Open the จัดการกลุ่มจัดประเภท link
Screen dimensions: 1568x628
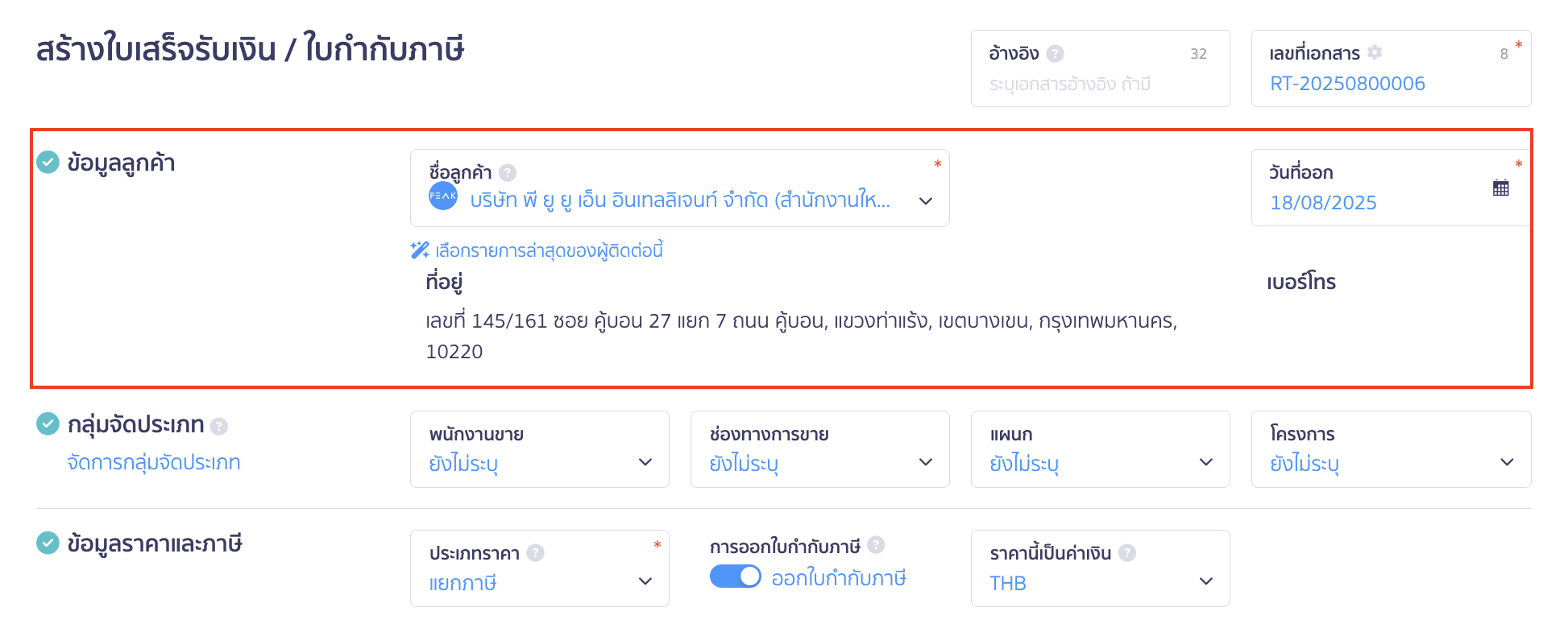(154, 462)
